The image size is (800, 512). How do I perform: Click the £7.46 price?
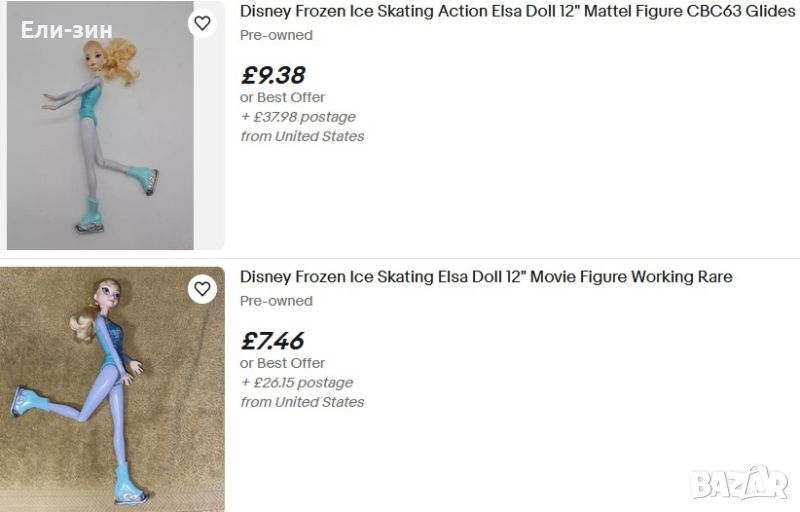272,341
